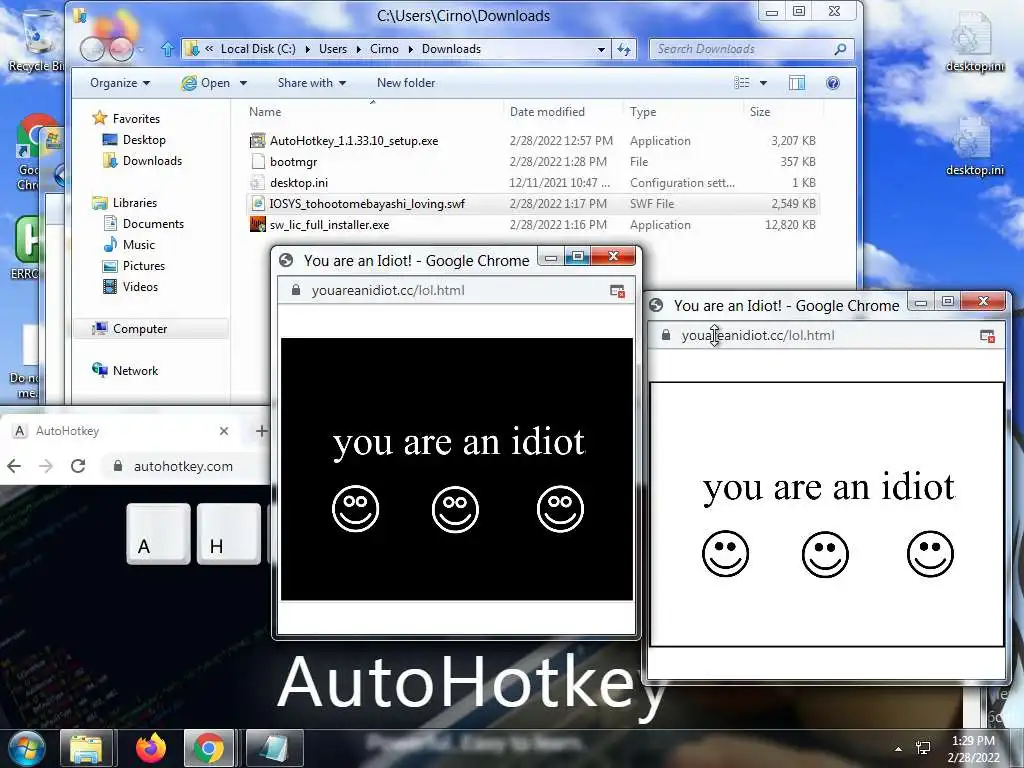This screenshot has height=768, width=1024.
Task: Open the Recycle Bin desktop icon
Action: [36, 40]
